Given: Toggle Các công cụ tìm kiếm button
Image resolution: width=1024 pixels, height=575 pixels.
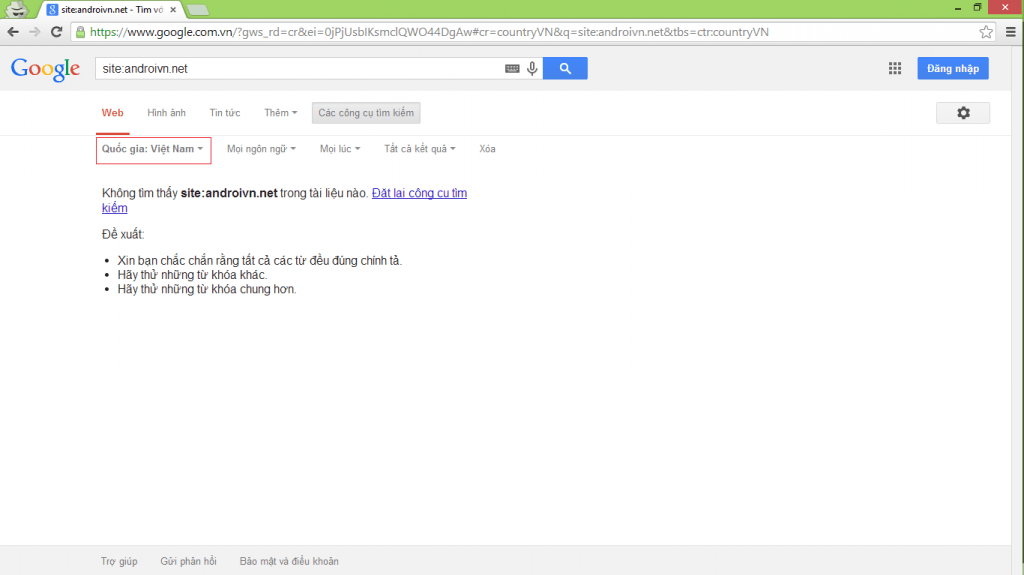Looking at the screenshot, I should pyautogui.click(x=366, y=113).
